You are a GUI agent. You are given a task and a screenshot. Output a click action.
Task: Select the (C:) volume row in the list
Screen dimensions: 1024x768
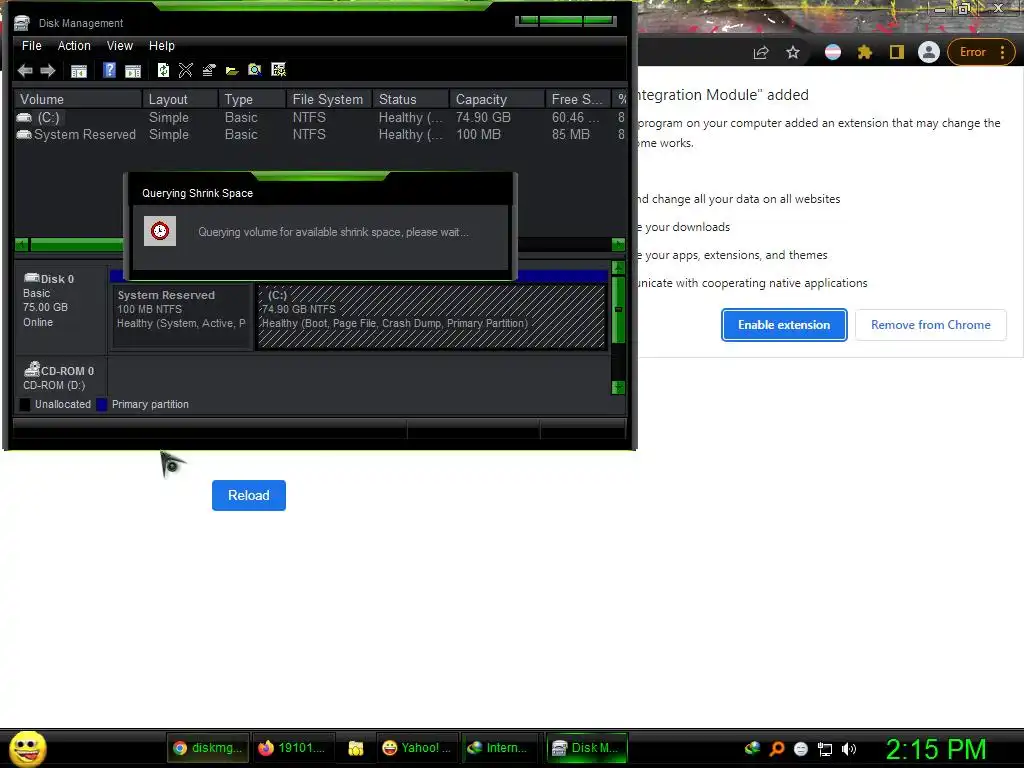[320, 118]
